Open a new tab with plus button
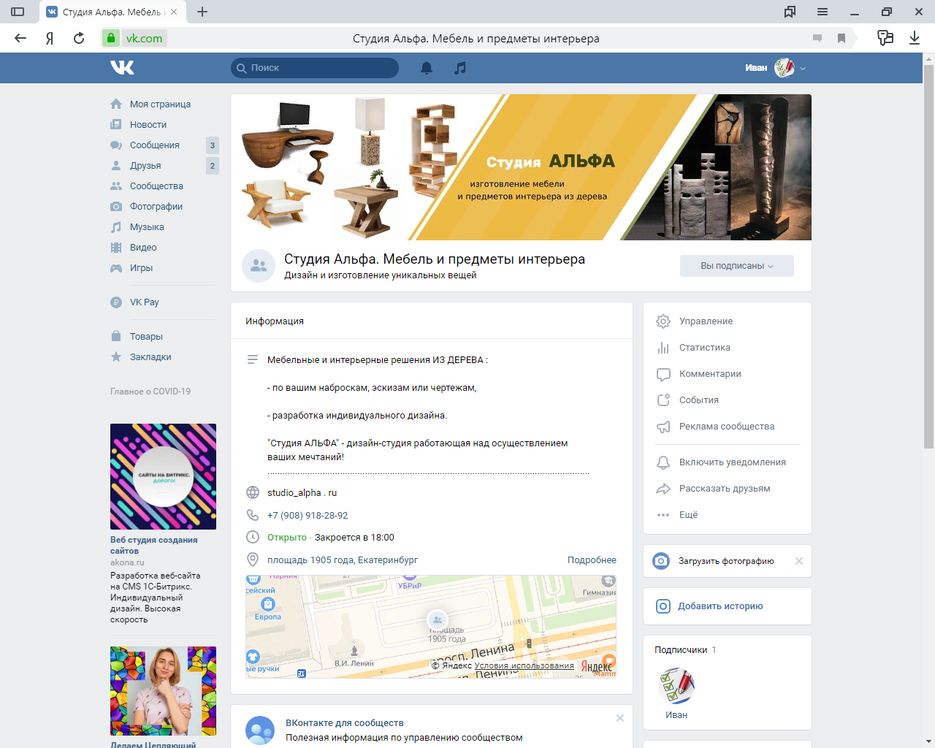 (202, 11)
